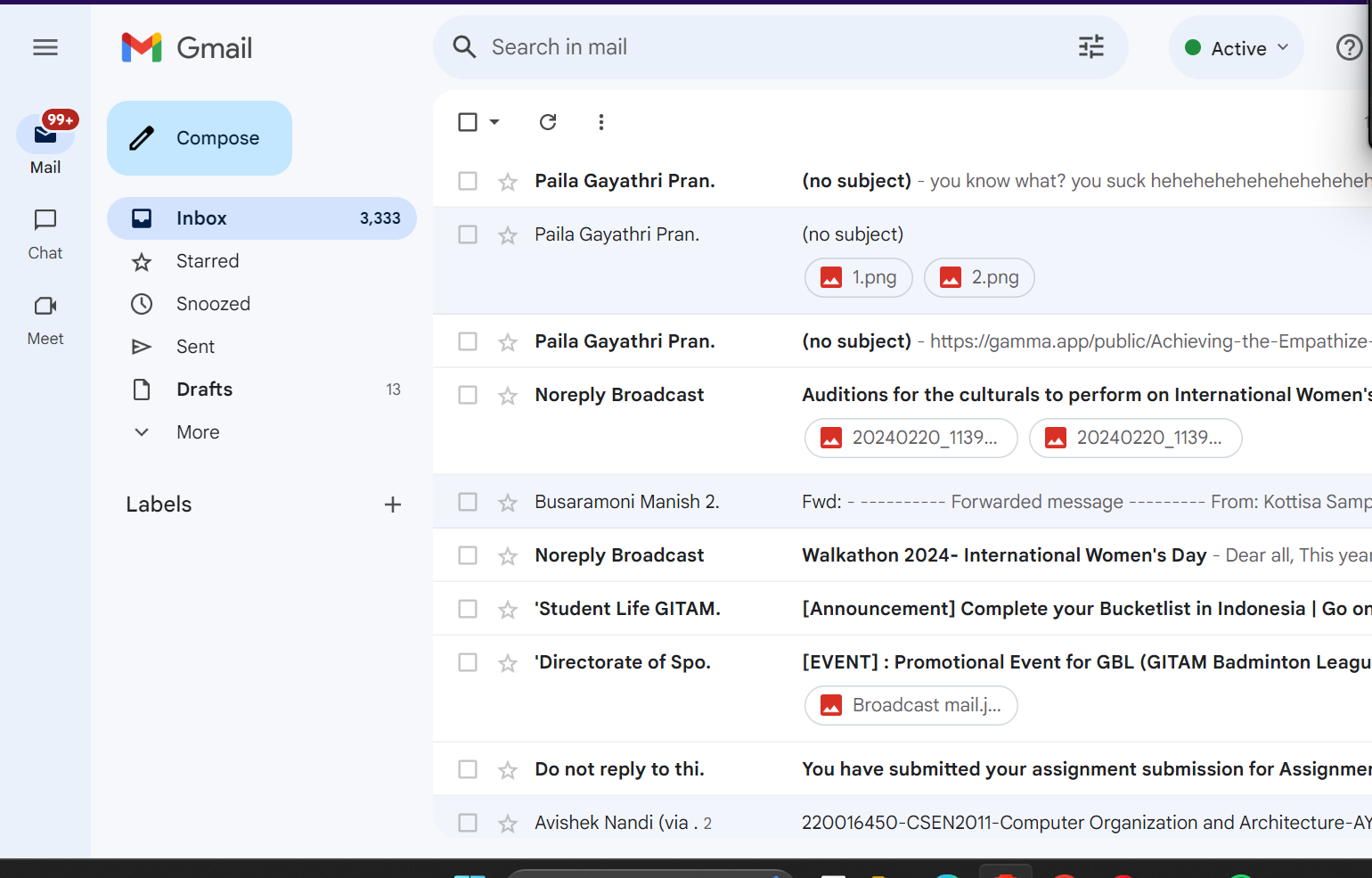Open the Broadcast mail.j... attachment
1372x878 pixels.
click(x=911, y=705)
